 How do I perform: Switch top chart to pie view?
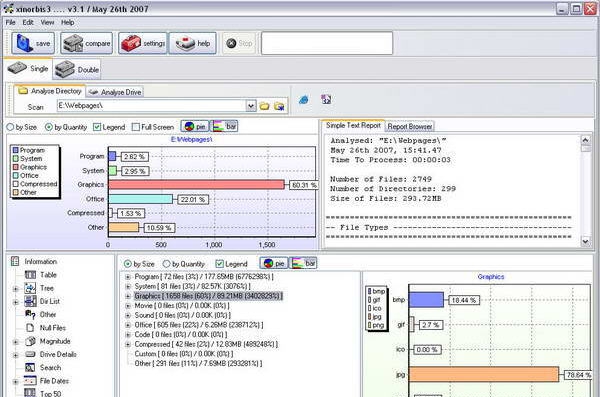pyautogui.click(x=195, y=126)
